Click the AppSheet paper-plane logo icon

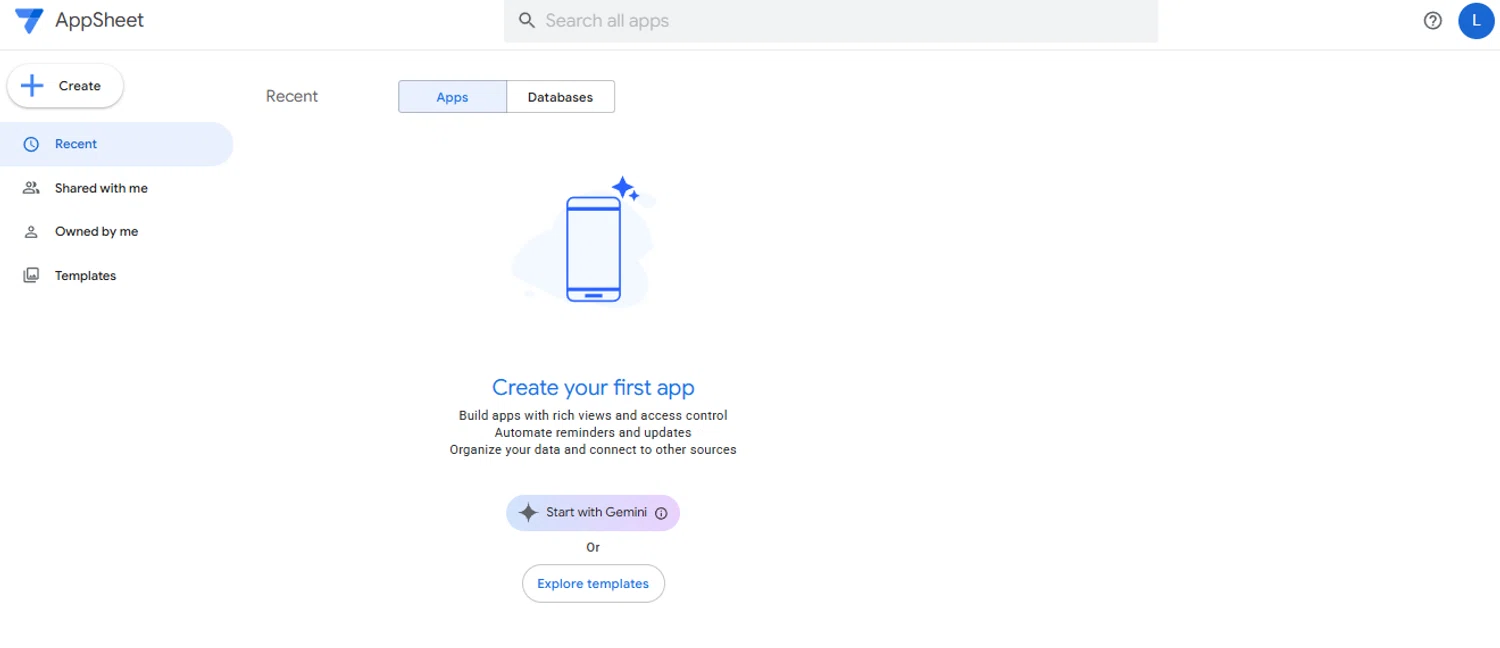29,20
